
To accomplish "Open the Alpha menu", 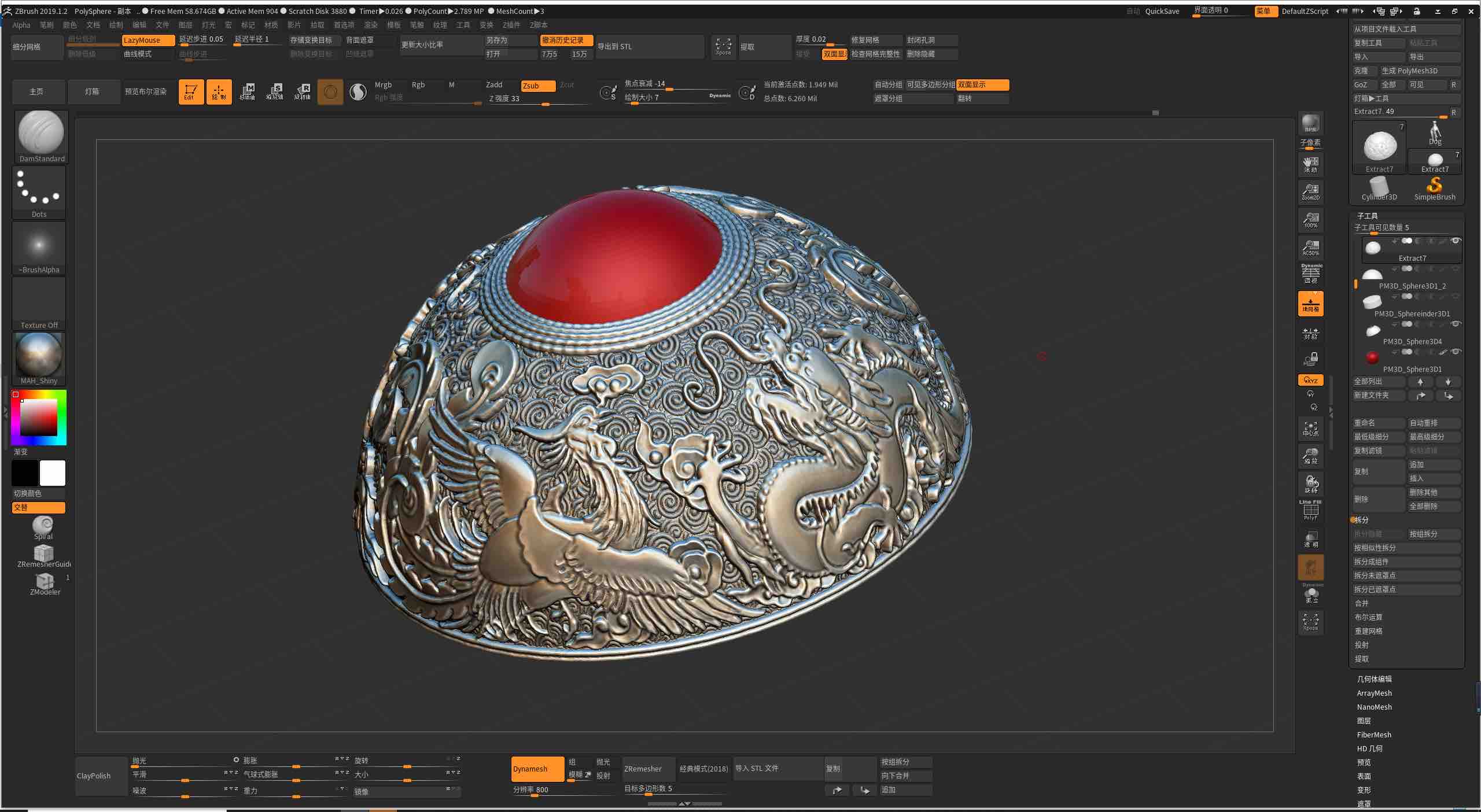I will click(21, 25).
